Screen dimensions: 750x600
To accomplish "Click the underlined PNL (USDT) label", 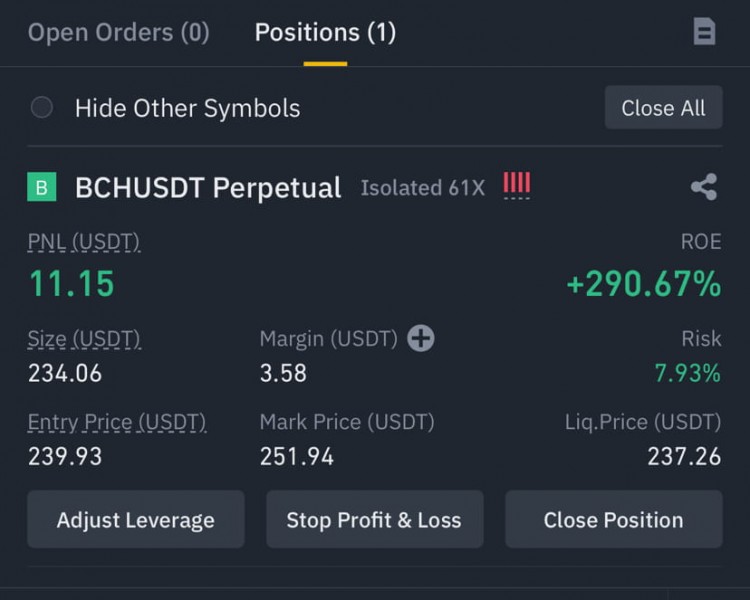I will coord(83,241).
